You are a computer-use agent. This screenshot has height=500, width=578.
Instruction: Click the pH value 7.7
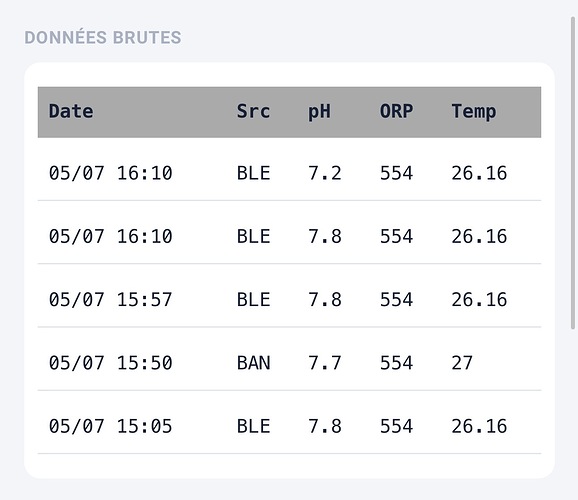point(324,363)
